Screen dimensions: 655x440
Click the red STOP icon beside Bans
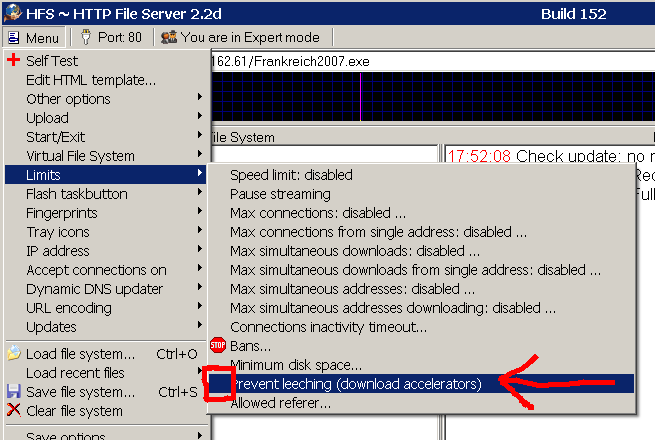pyautogui.click(x=218, y=345)
